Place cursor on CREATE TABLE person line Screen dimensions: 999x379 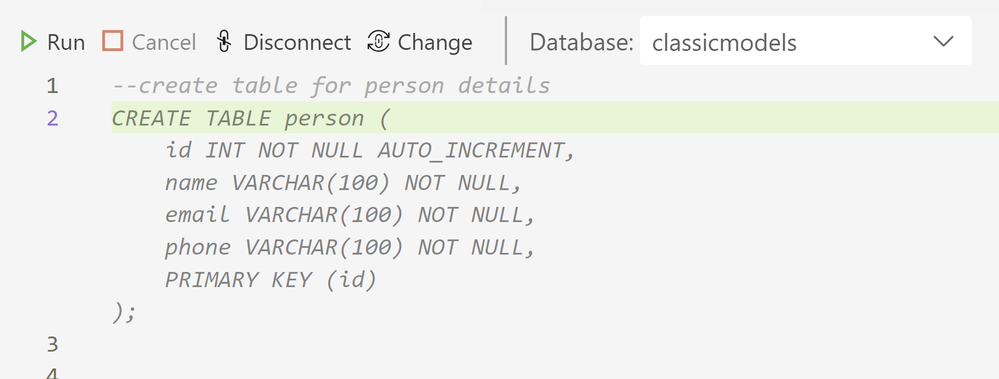250,118
